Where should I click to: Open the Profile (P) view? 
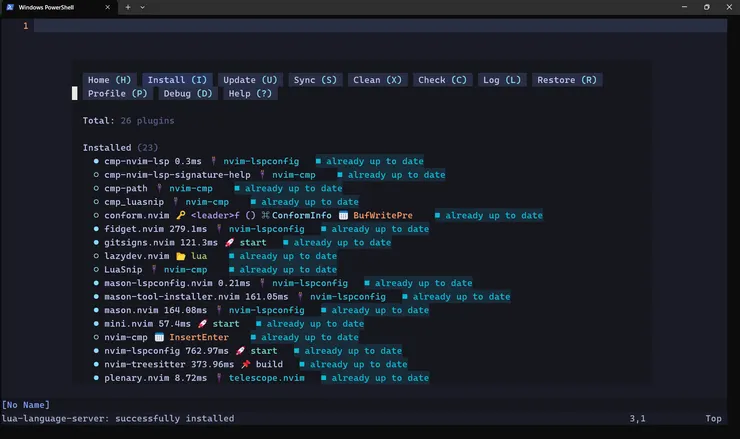pyautogui.click(x=118, y=93)
